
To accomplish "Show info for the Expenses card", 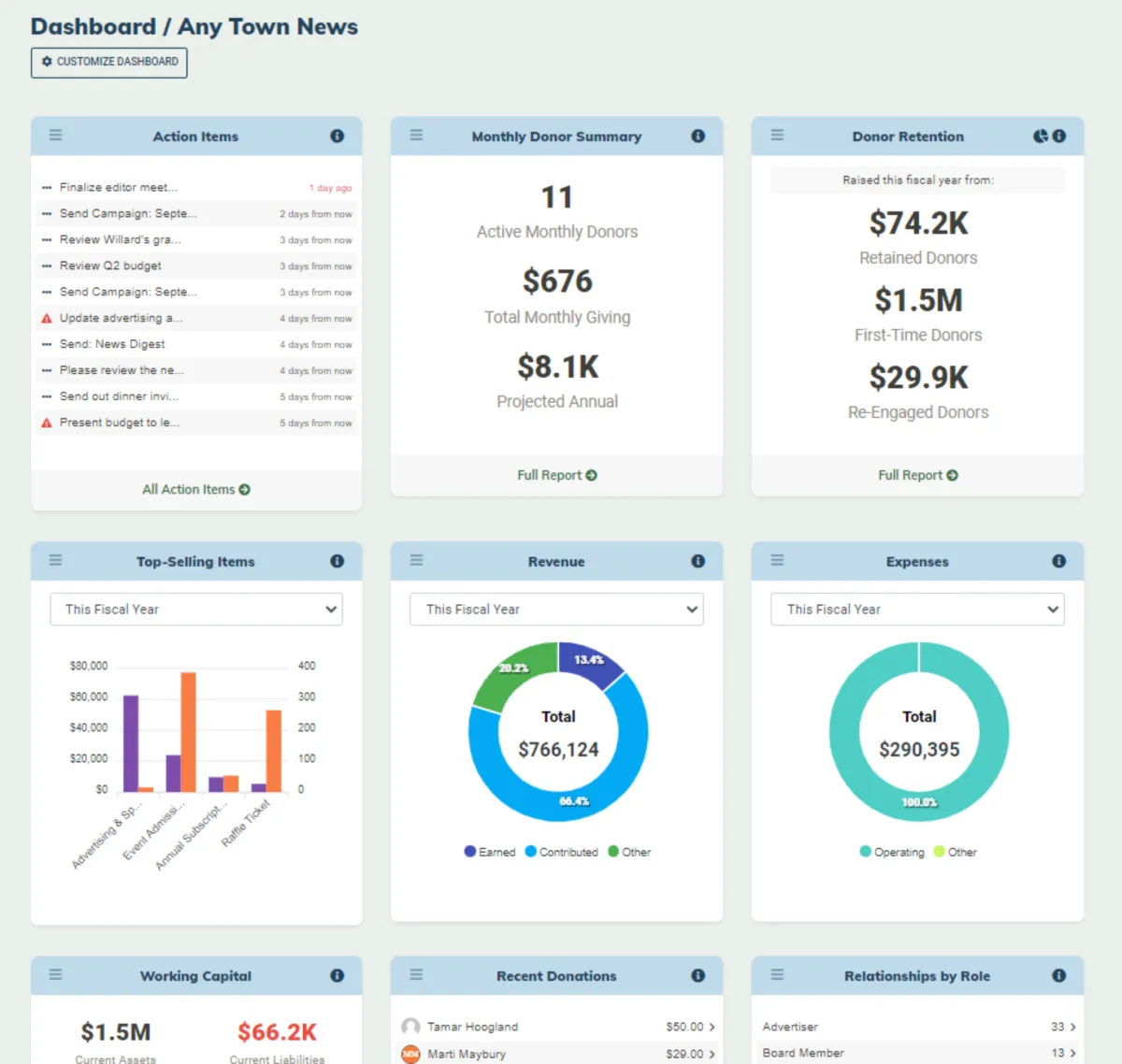I will [x=1059, y=561].
